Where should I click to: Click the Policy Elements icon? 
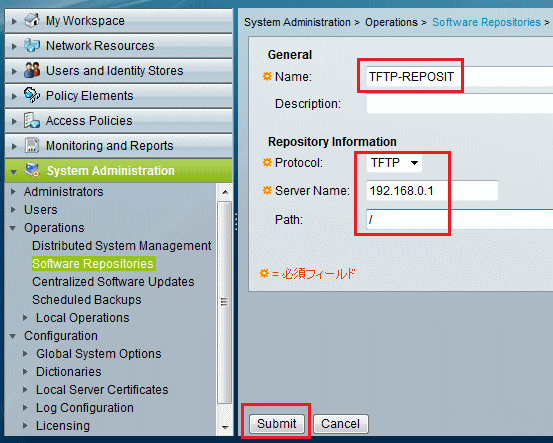(32, 95)
